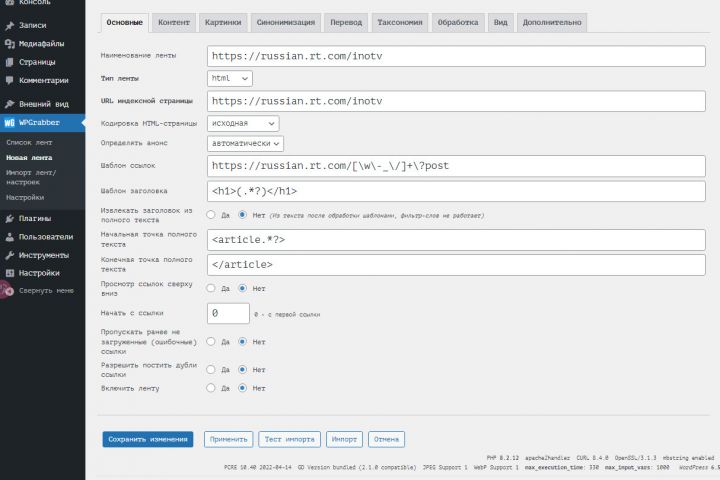The image size is (720, 480).
Task: Switch to the Дополнительно tab
Action: [552, 23]
